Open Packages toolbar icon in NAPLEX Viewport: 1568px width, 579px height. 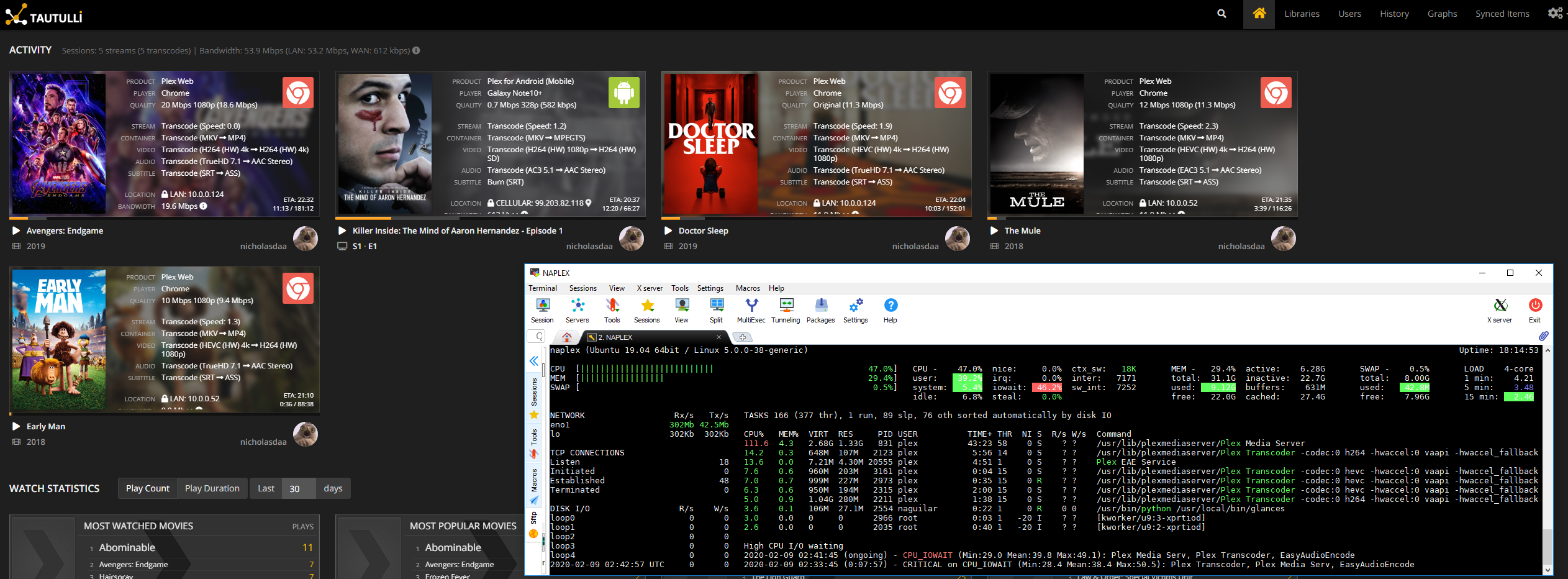coord(821,311)
